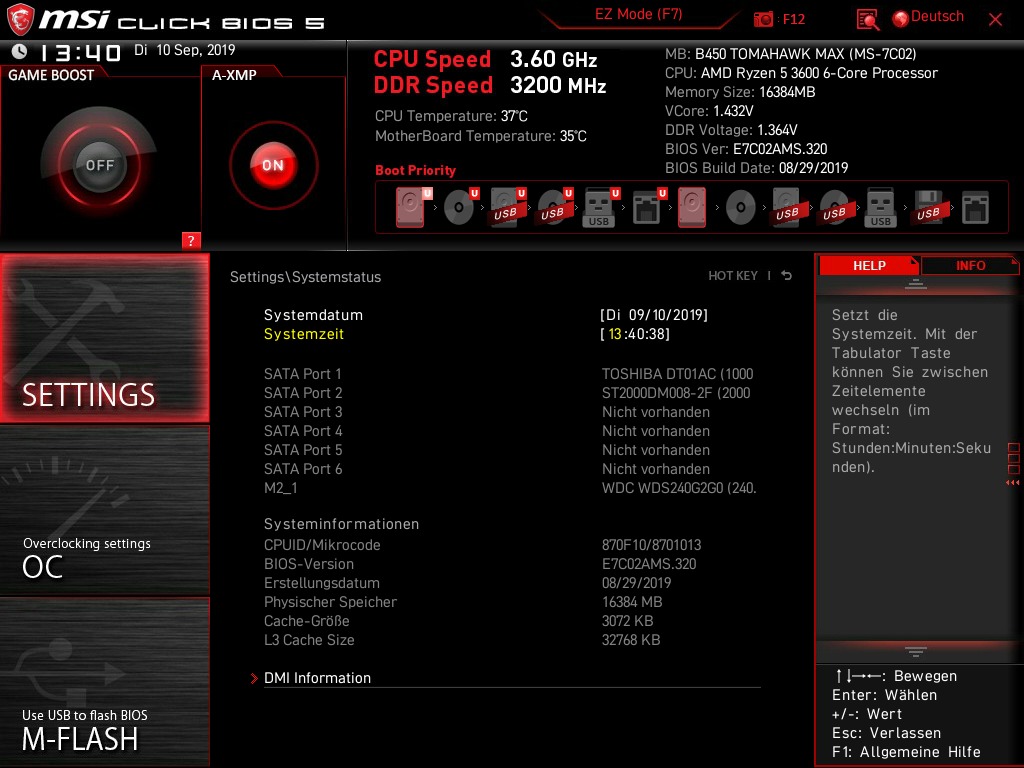Click the L3 Cache Size value 32768 KB
1024x768 pixels.
click(x=631, y=640)
